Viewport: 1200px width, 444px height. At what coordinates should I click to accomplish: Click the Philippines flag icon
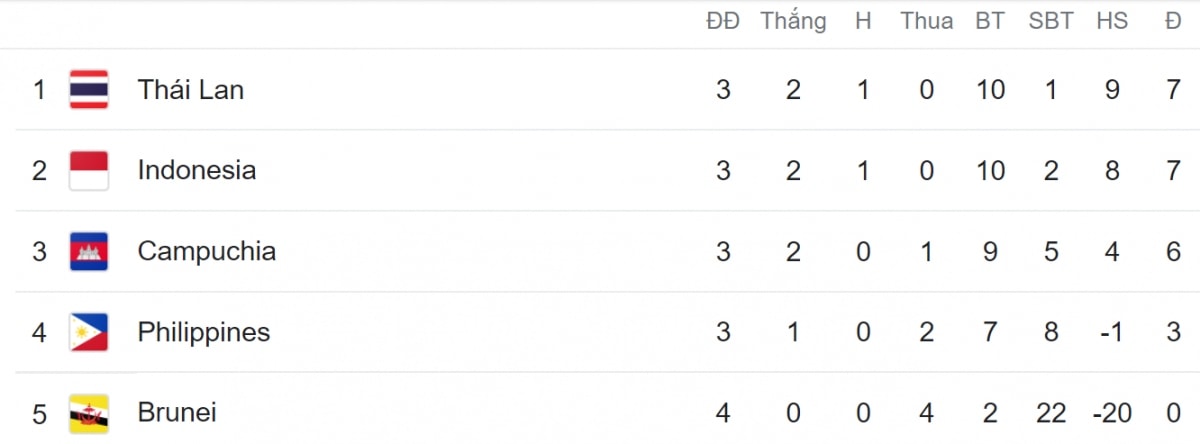(x=89, y=332)
